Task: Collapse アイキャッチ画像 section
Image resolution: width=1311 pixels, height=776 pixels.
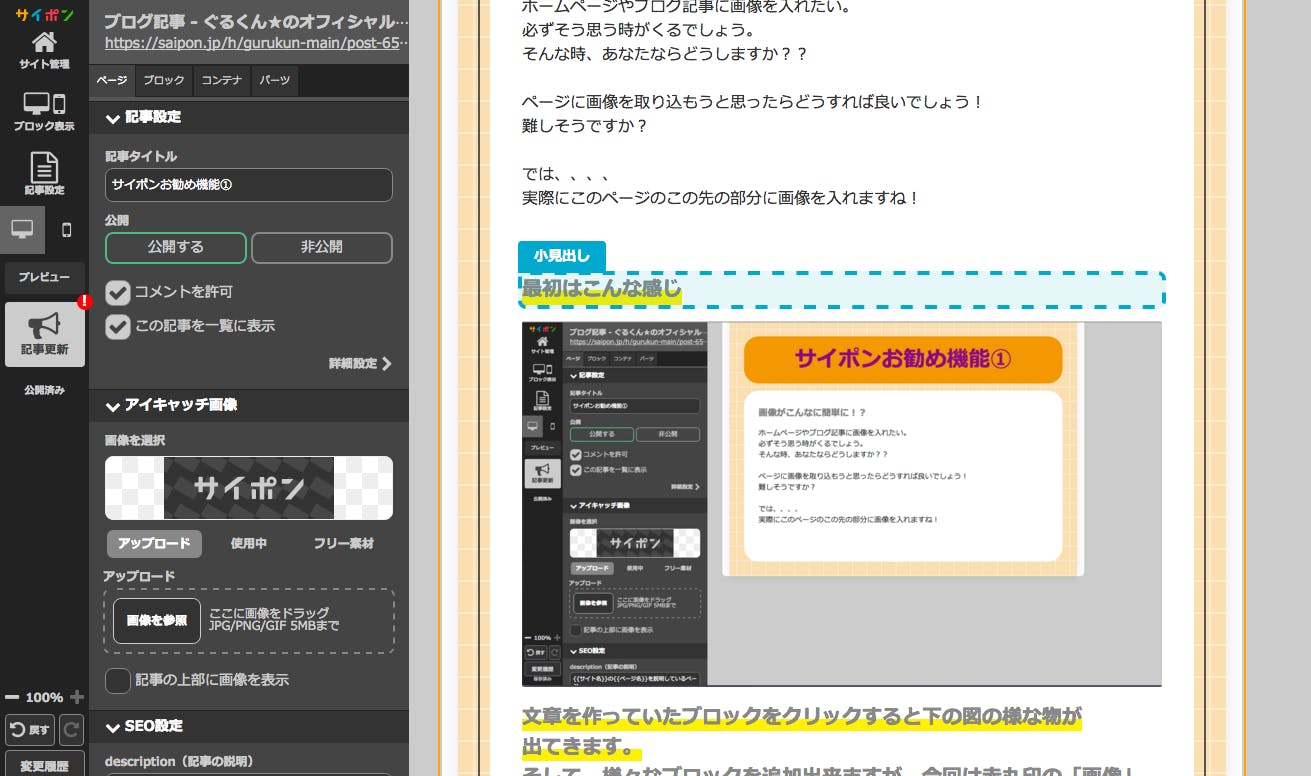Action: pos(249,405)
